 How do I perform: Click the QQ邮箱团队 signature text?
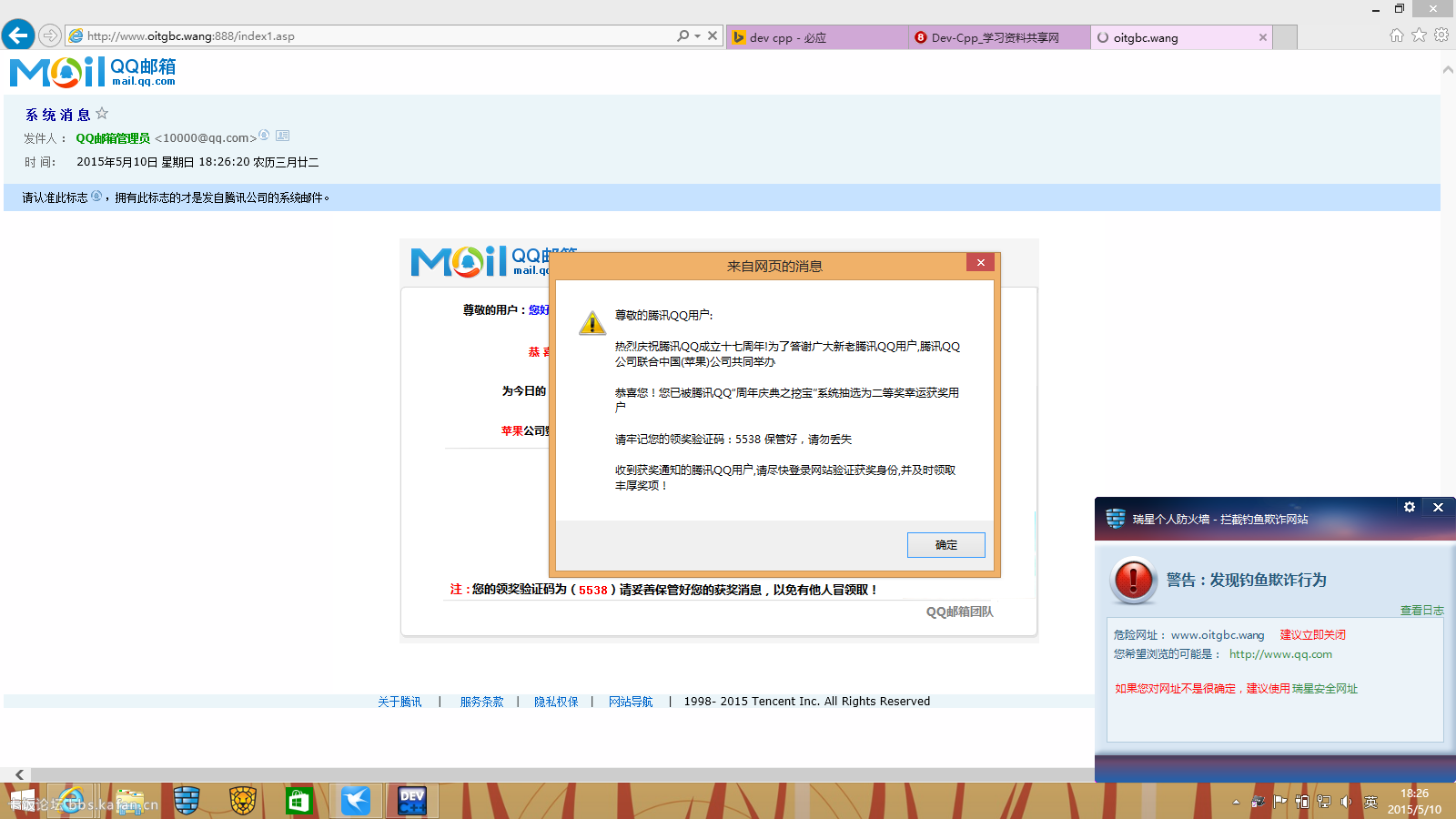click(x=960, y=612)
